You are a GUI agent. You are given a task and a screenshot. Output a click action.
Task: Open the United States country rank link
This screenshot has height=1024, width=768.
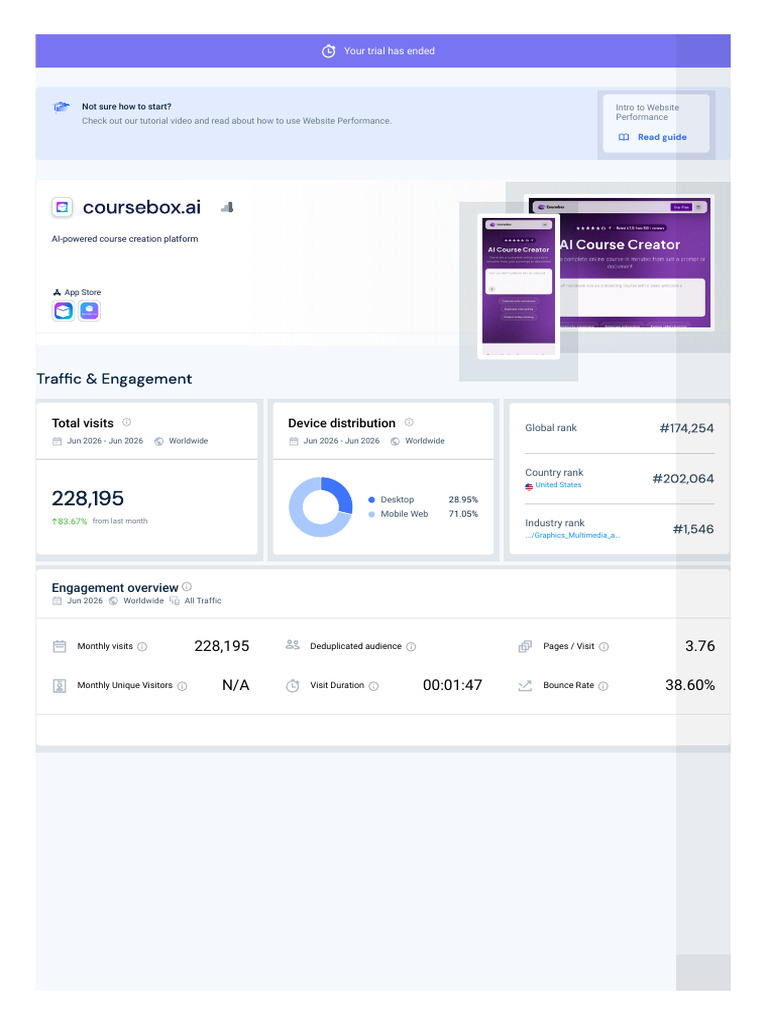(x=558, y=485)
